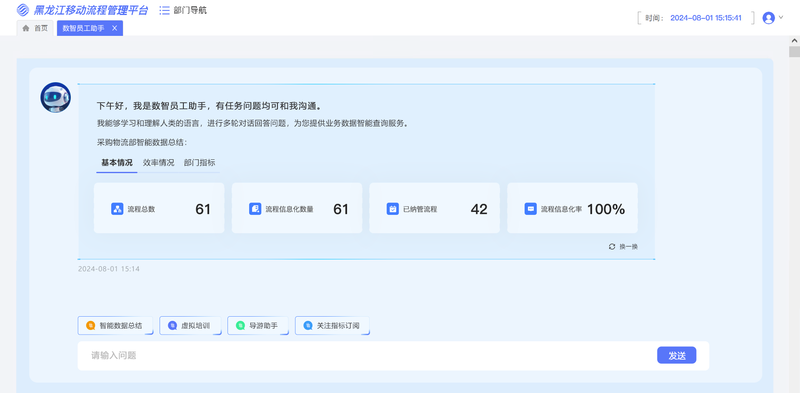This screenshot has height=393, width=800.
Task: Click the 流程信息化数量 card icon
Action: 255,209
